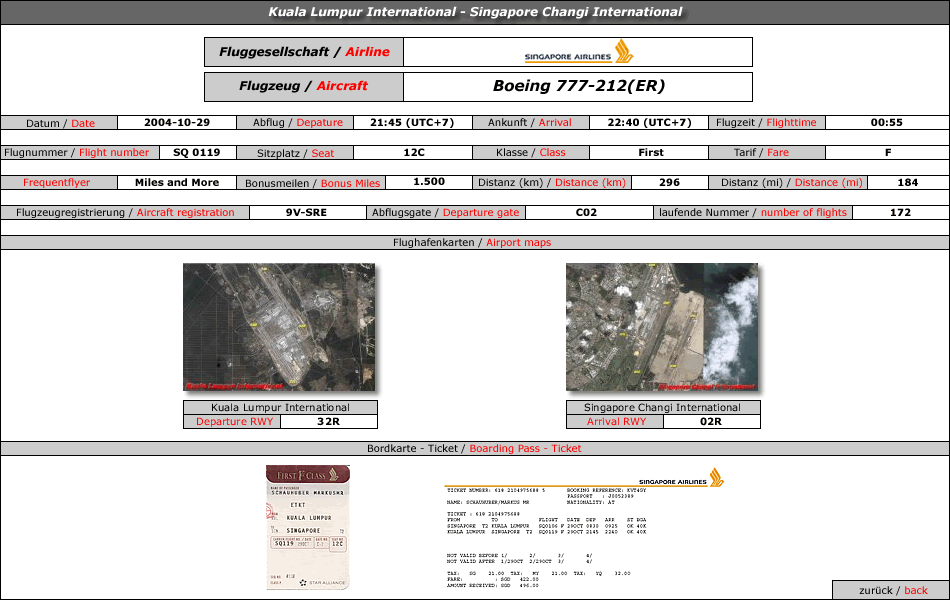Click the zurück / back button
This screenshot has width=950, height=600.
point(891,590)
